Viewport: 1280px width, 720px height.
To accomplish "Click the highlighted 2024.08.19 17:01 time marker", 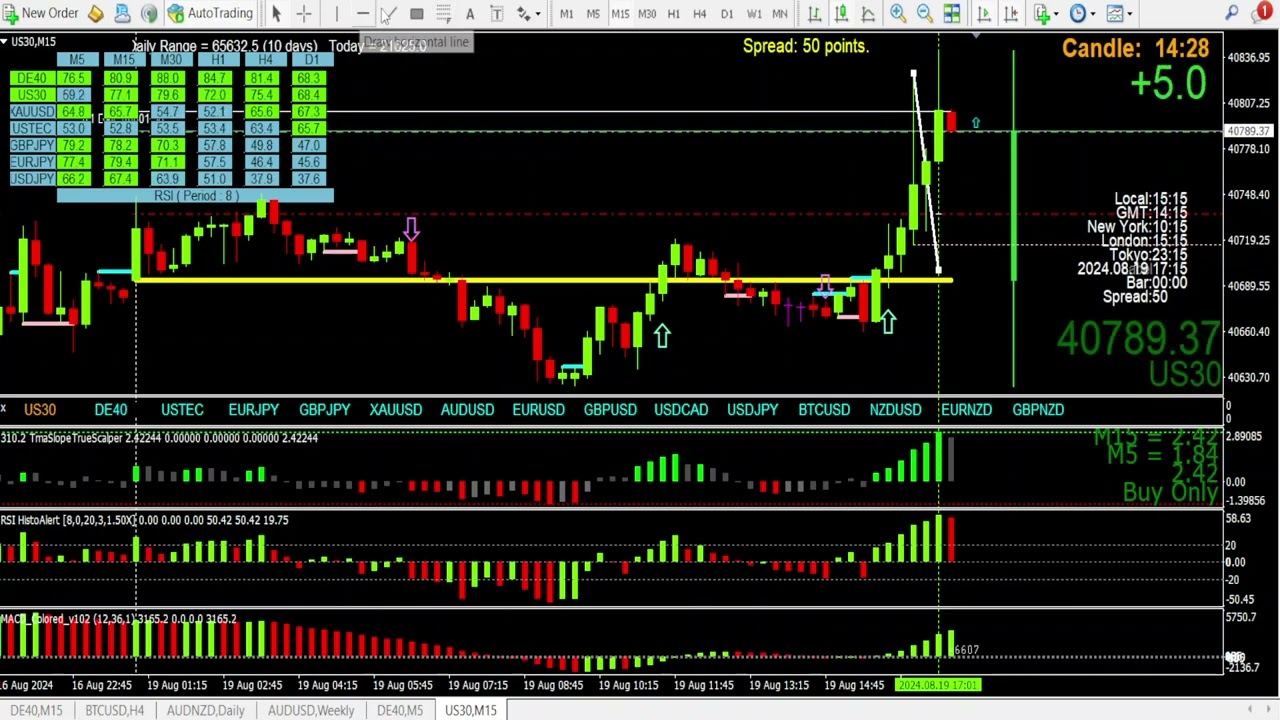I will [938, 685].
